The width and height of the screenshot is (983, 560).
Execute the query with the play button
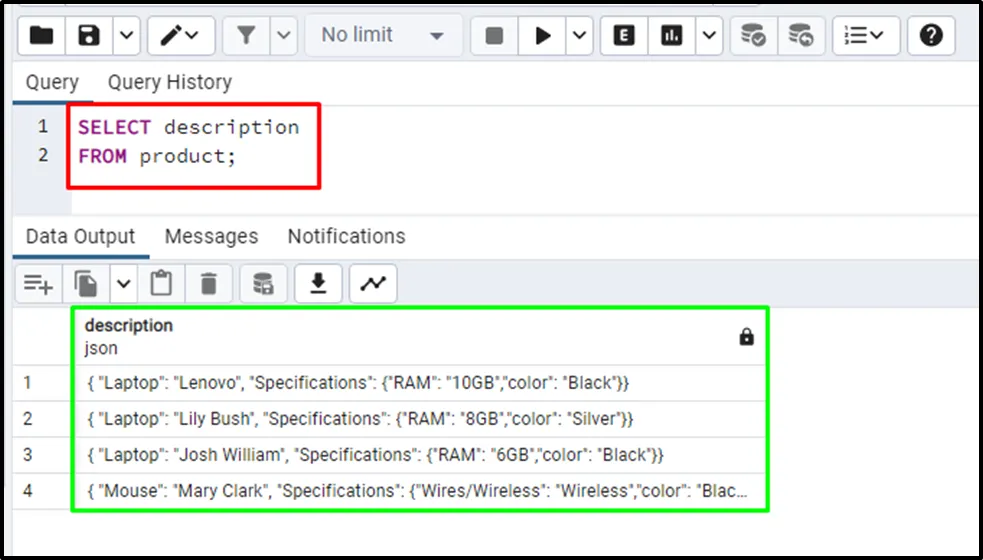(x=543, y=36)
